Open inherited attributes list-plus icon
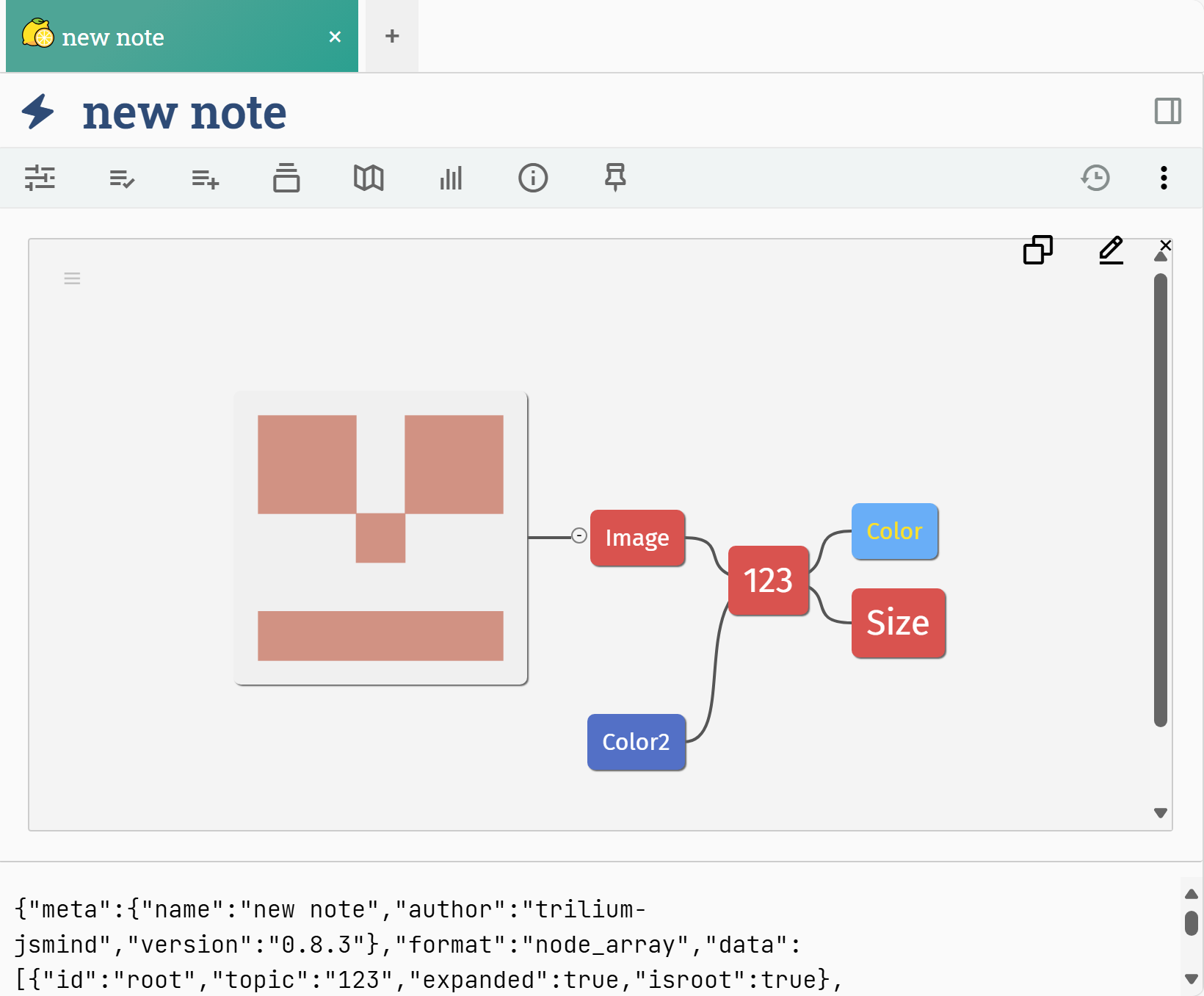The image size is (1204, 996). click(205, 178)
